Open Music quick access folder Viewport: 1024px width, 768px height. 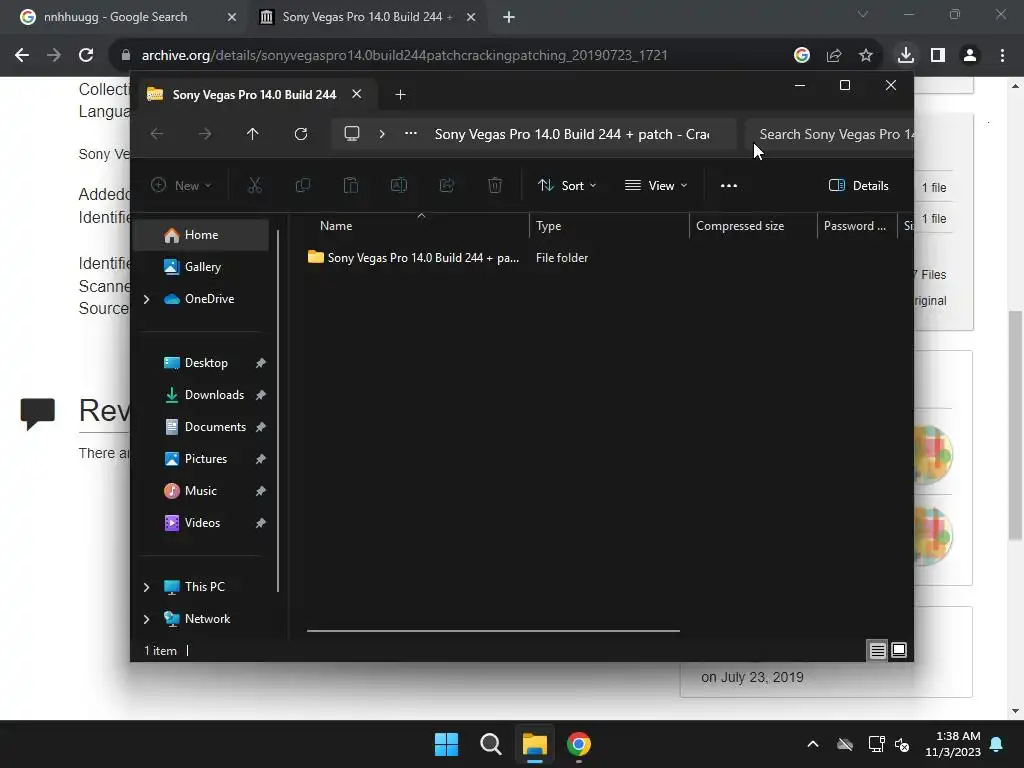click(201, 491)
